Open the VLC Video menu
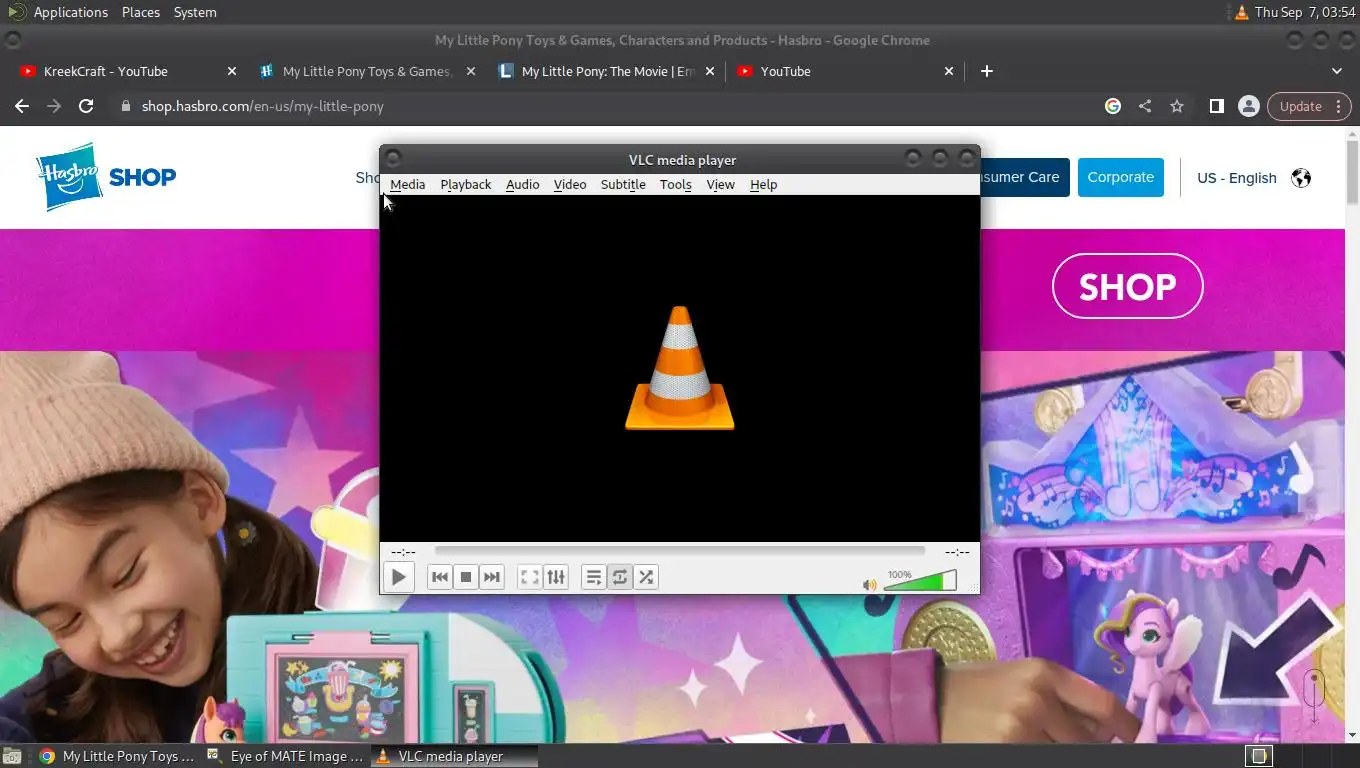The image size is (1360, 768). pos(570,184)
